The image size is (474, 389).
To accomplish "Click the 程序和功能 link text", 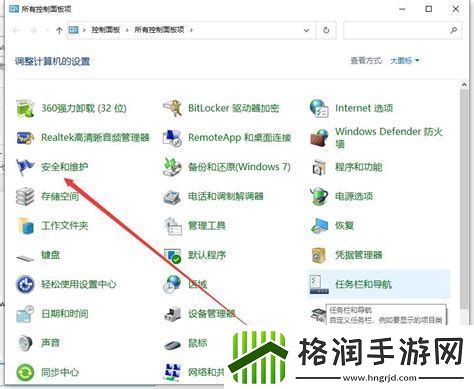I will tap(359, 167).
